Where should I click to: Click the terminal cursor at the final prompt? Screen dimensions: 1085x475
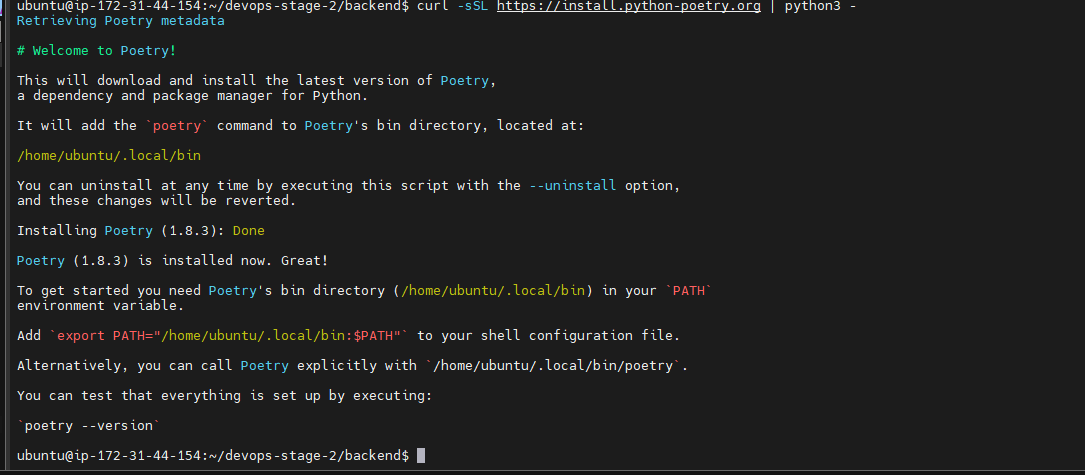421,456
